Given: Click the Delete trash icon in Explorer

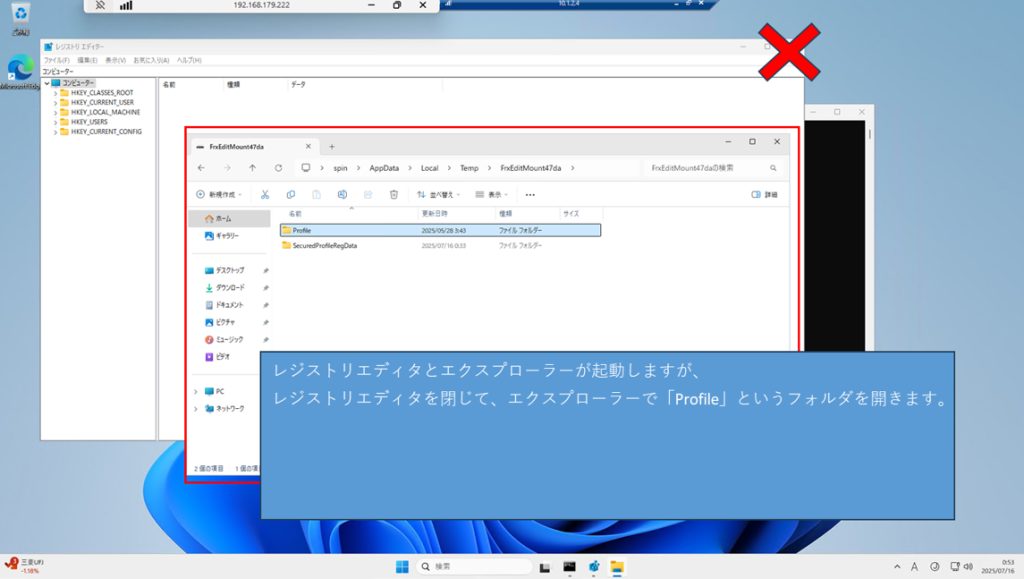Looking at the screenshot, I should [394, 195].
